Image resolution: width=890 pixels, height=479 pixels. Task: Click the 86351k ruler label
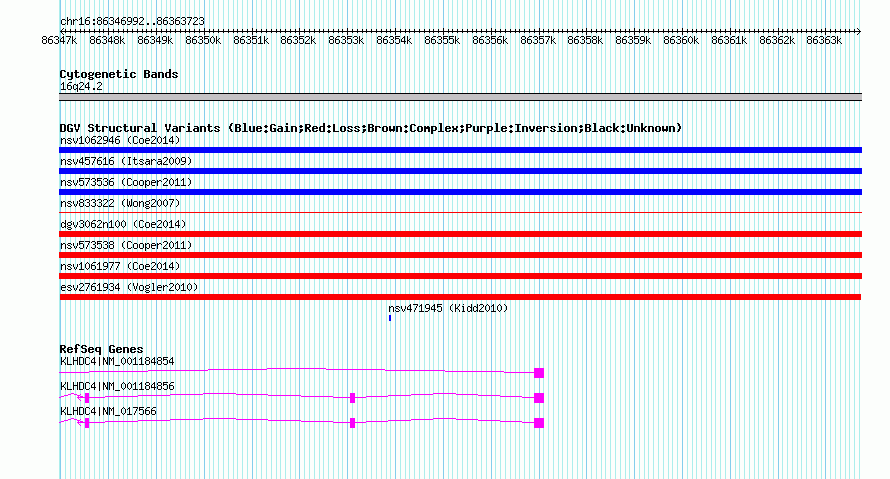(x=251, y=41)
